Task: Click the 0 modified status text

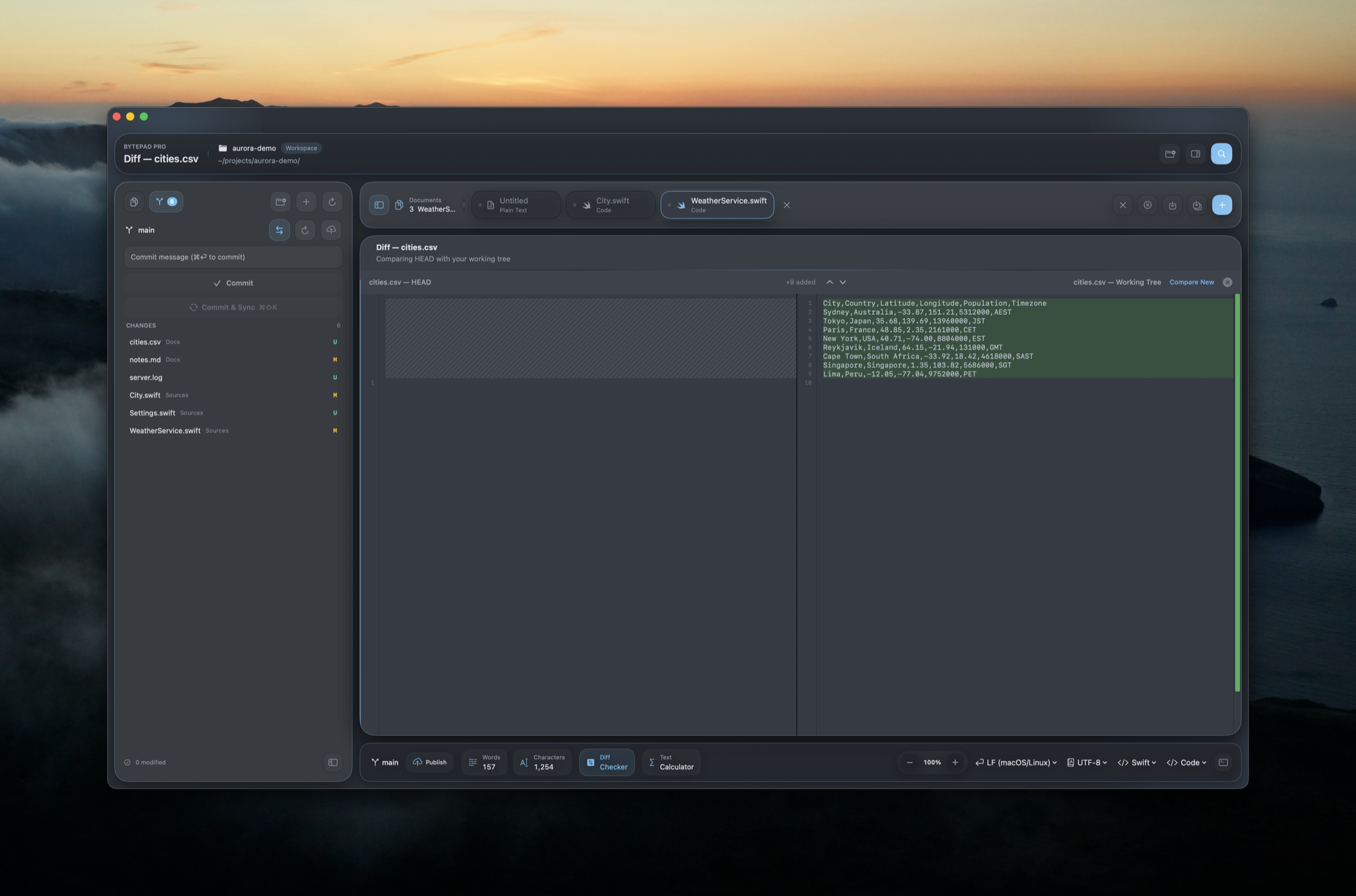Action: coord(145,762)
